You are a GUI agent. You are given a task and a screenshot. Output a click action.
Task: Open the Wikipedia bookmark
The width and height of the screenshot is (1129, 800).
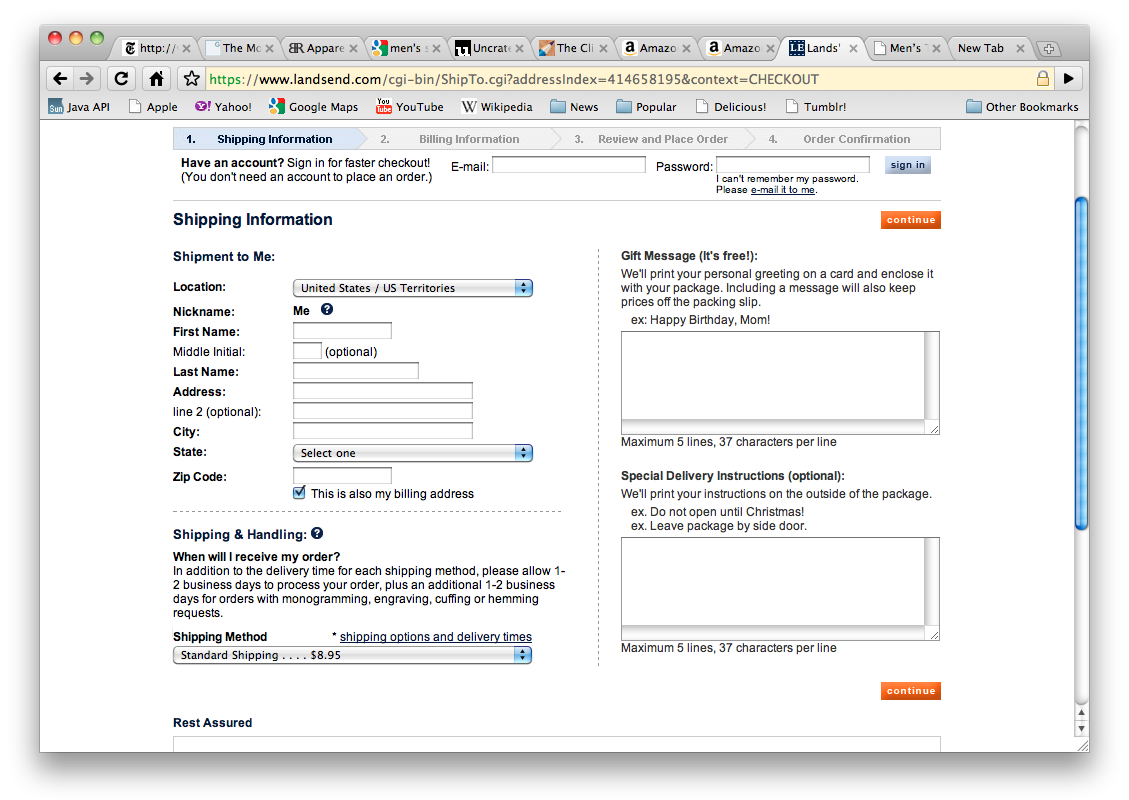point(497,107)
